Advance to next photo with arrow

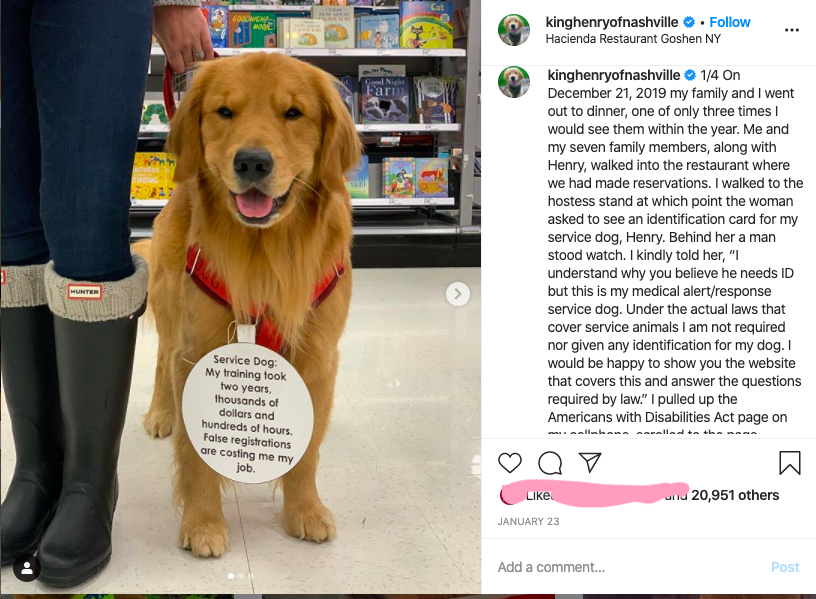click(458, 294)
